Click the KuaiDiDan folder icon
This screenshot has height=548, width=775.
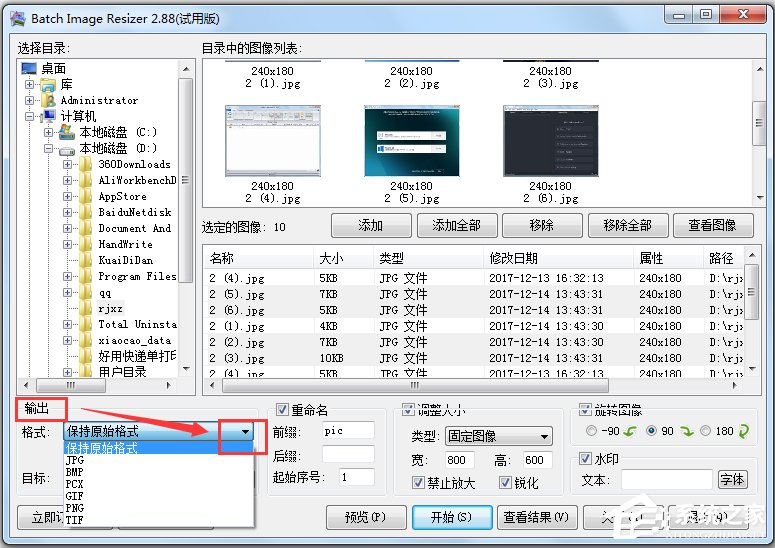click(x=86, y=260)
